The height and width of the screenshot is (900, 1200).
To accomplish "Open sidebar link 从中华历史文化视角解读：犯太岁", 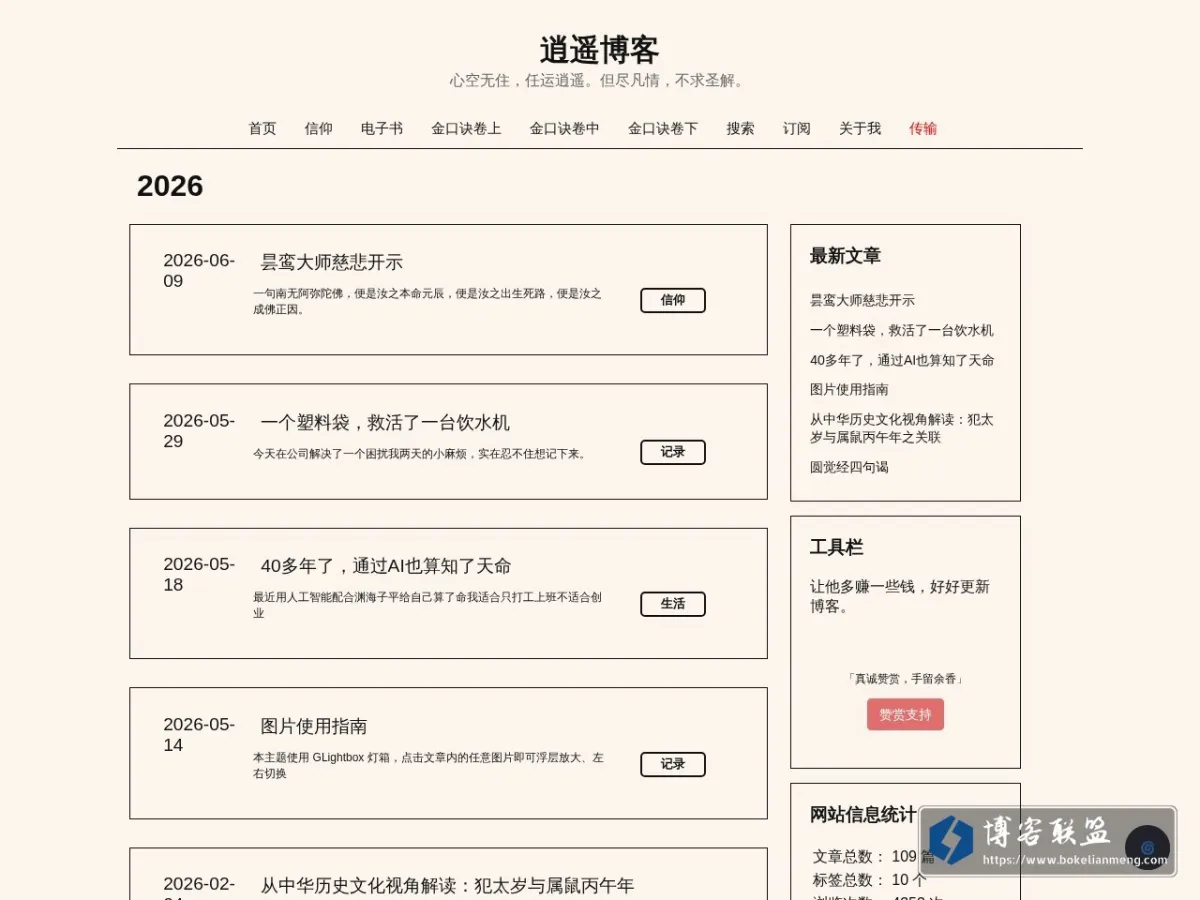I will tap(902, 428).
